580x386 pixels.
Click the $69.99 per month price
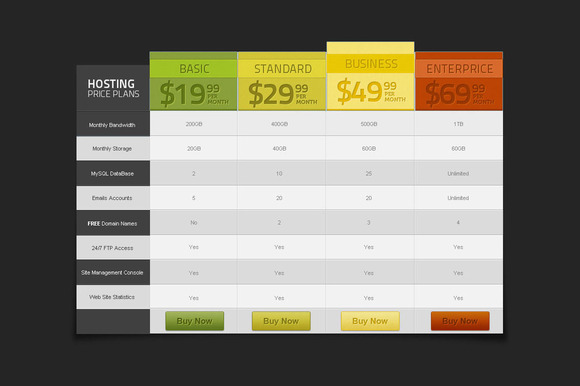(459, 94)
